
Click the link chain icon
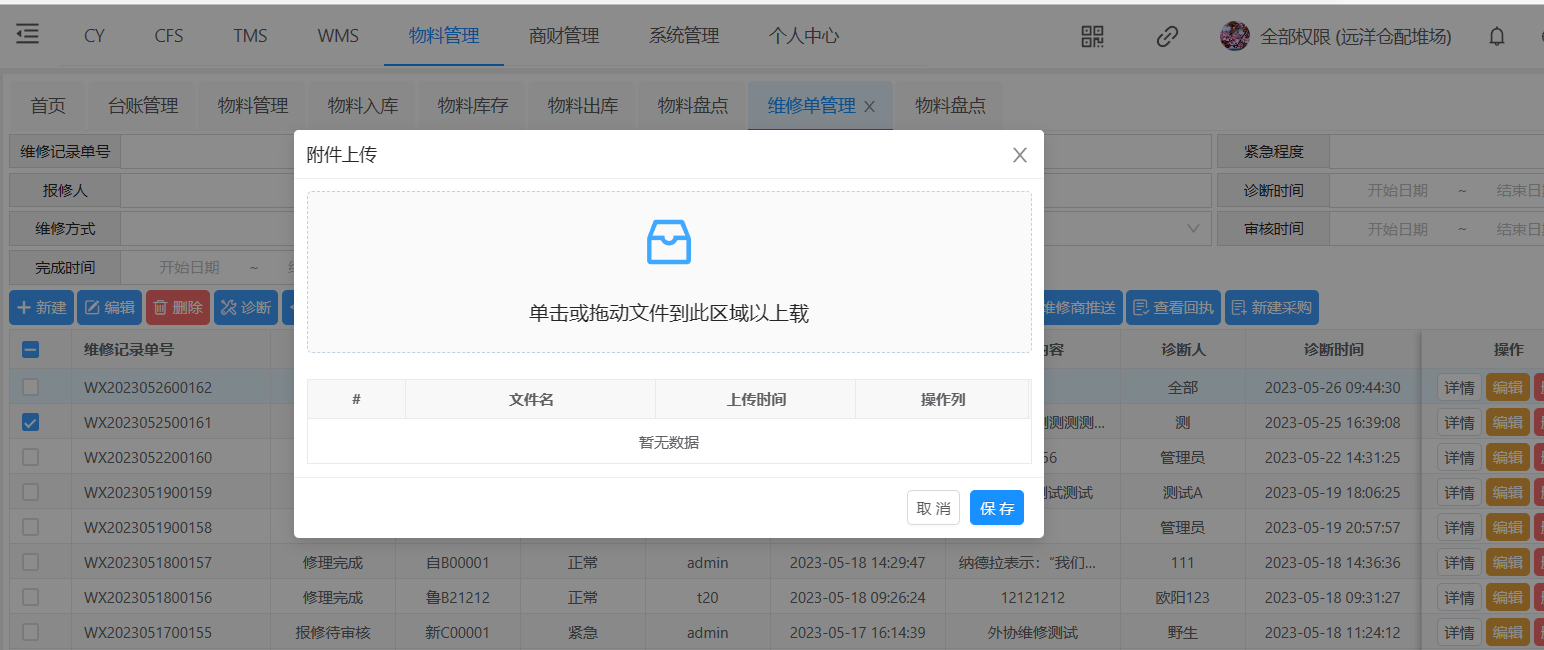(1166, 37)
